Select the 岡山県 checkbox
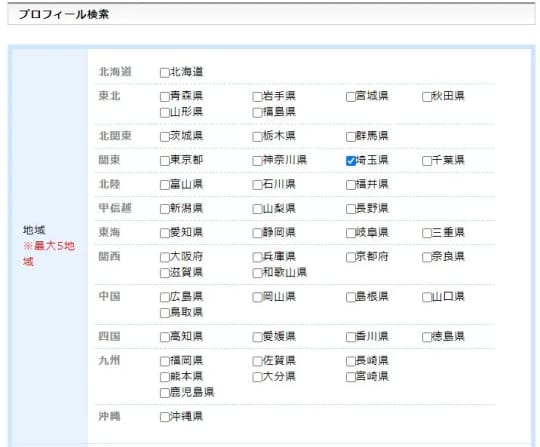The width and height of the screenshot is (540, 447). pyautogui.click(x=257, y=297)
